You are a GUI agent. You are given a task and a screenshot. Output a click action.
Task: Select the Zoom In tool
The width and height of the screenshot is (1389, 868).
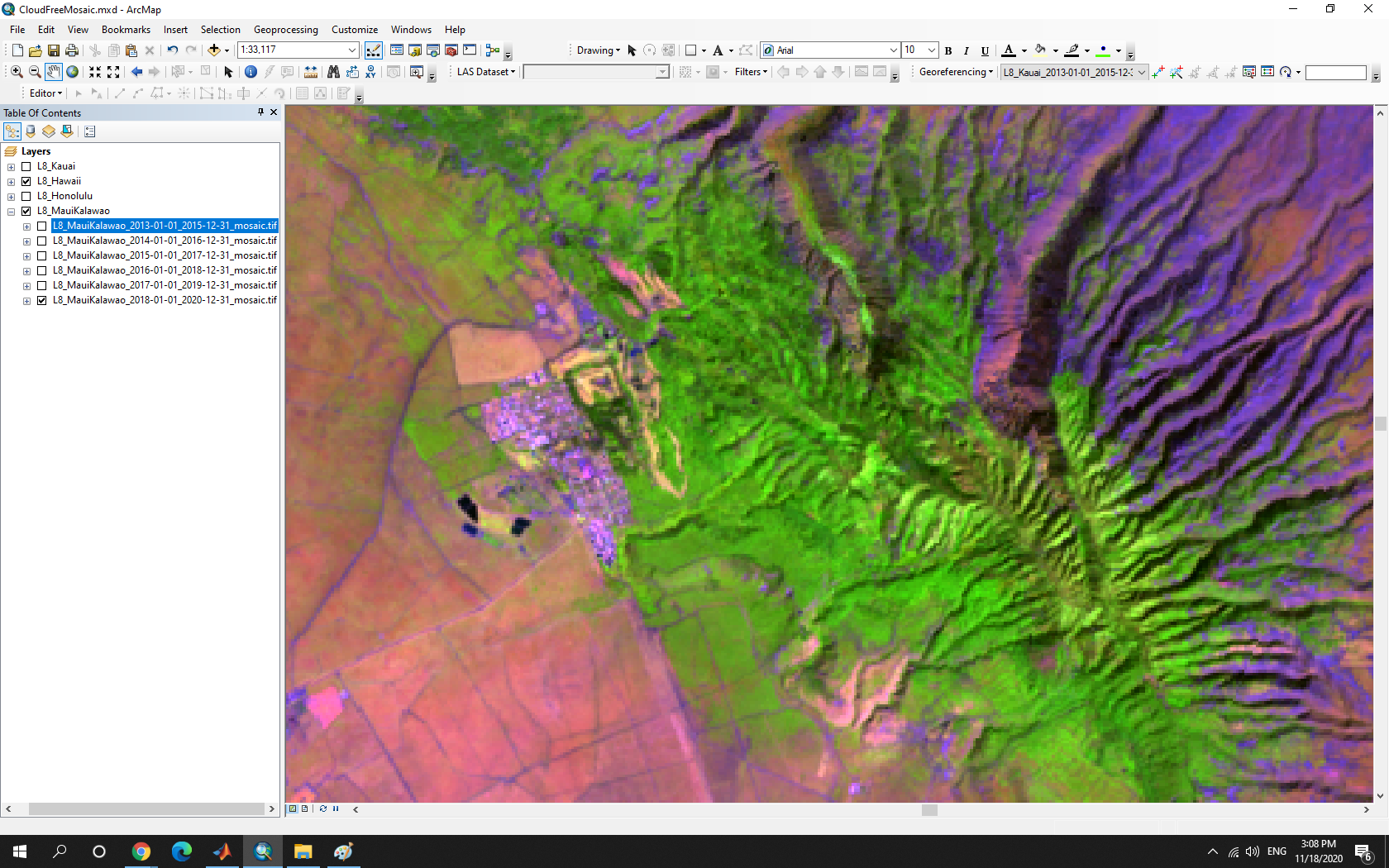click(17, 72)
